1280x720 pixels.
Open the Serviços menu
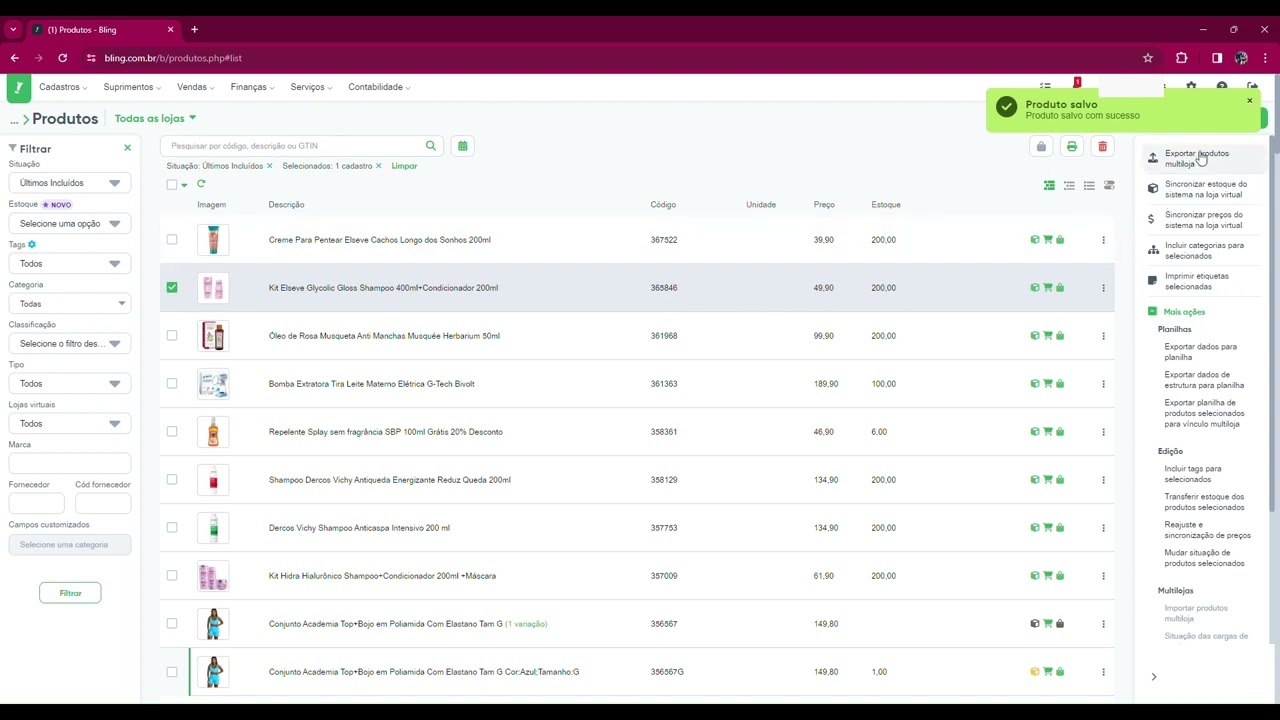312,87
